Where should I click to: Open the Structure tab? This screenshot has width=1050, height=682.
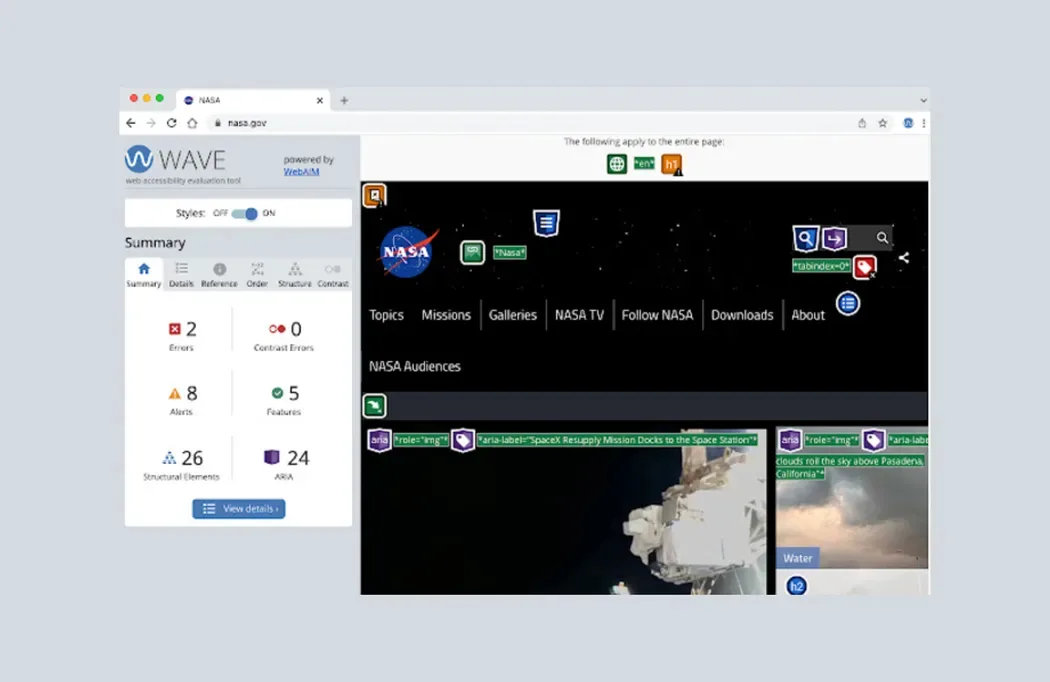pos(295,275)
